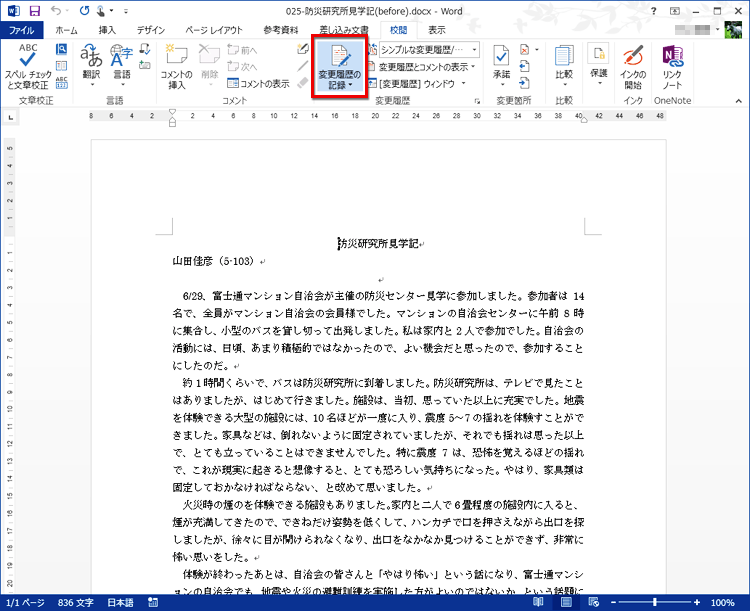Open 変更履歴 group dialog launcher
The image size is (750, 611).
[477, 101]
